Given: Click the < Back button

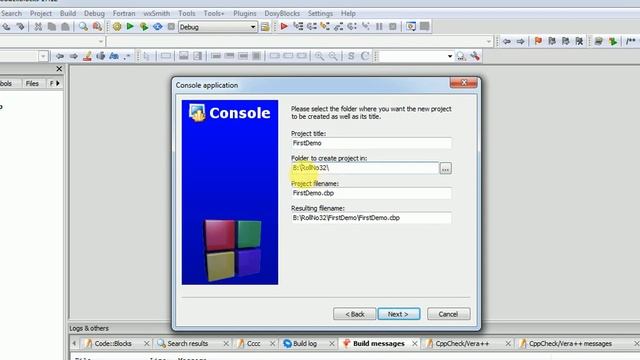Looking at the screenshot, I should 354,314.
